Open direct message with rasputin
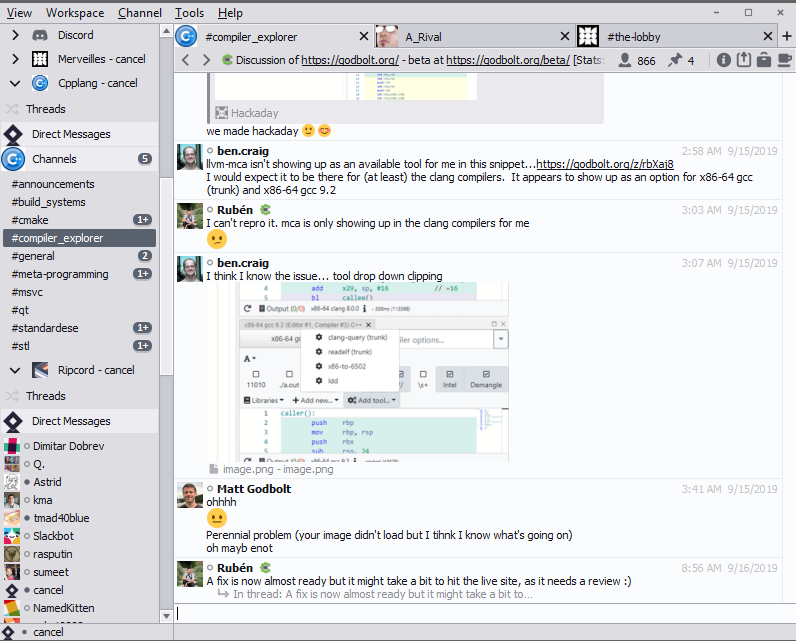The image size is (796, 641). click(x=80, y=554)
